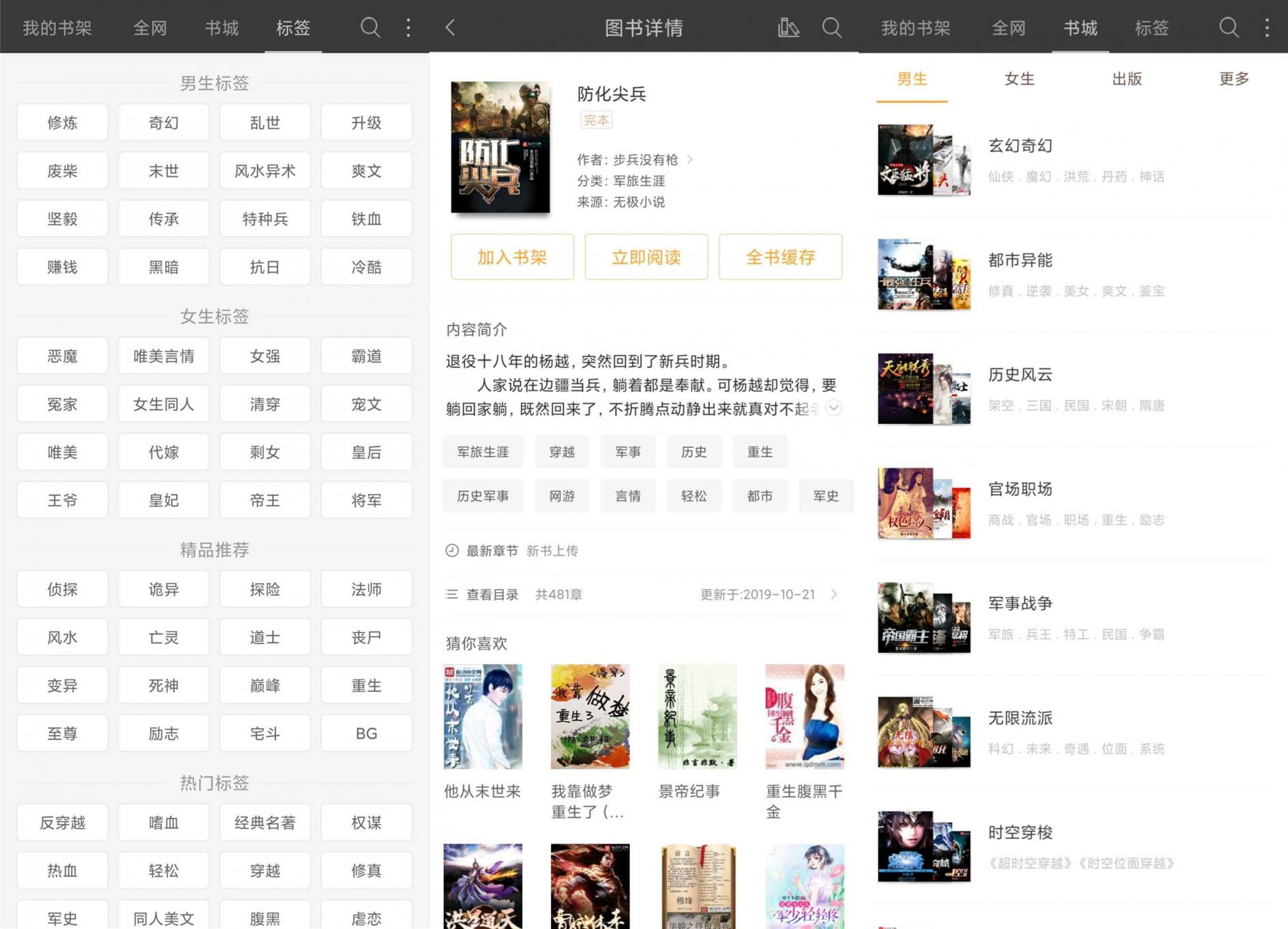This screenshot has width=1288, height=929.
Task: Click the 加入书架 button
Action: pyautogui.click(x=512, y=257)
